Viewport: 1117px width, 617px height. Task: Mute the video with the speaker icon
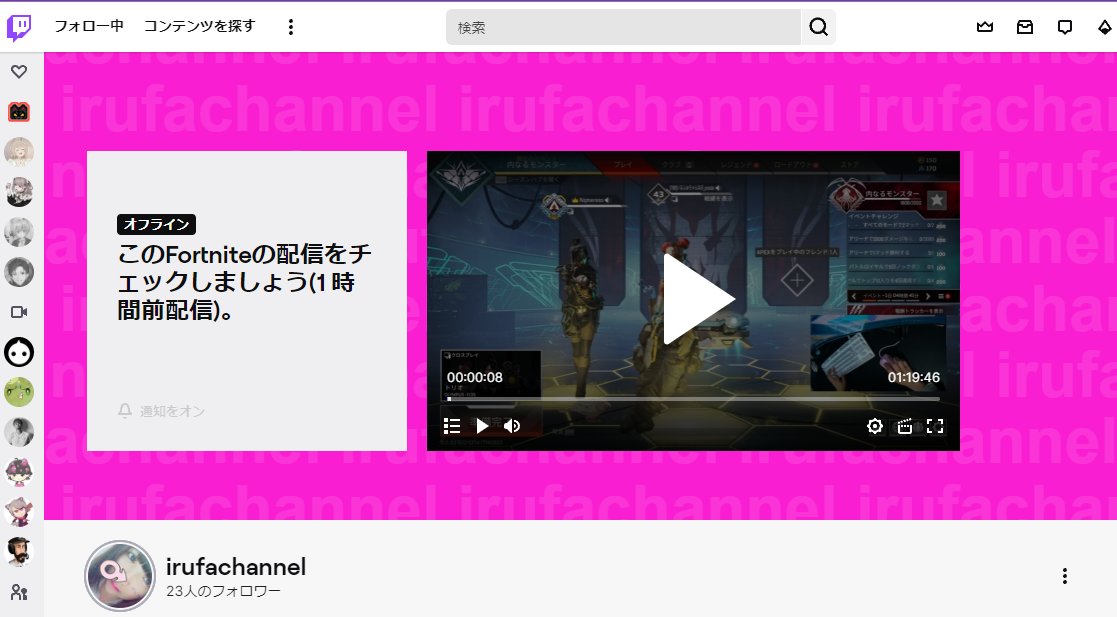tap(511, 426)
